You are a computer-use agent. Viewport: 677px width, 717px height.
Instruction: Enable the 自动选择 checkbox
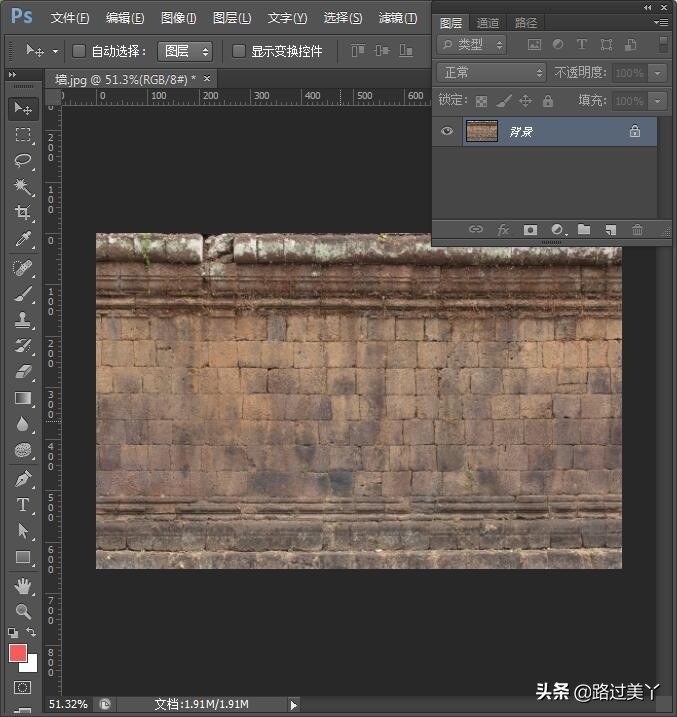pos(79,51)
